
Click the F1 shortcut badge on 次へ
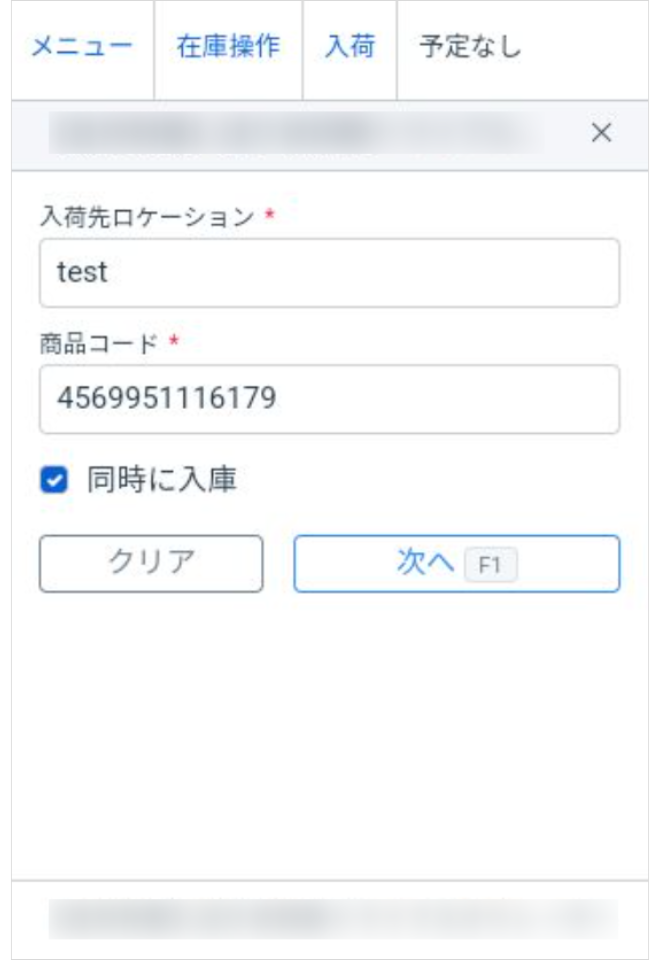[490, 565]
